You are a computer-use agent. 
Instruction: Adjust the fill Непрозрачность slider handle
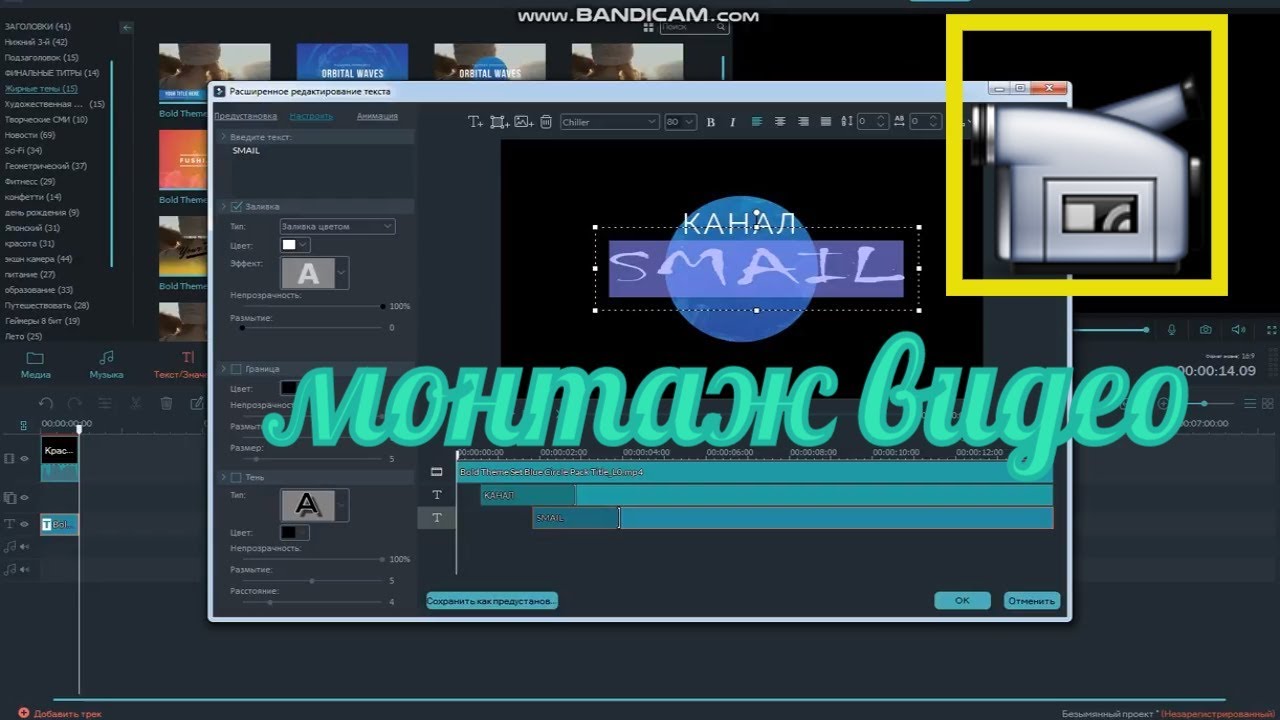tap(383, 306)
